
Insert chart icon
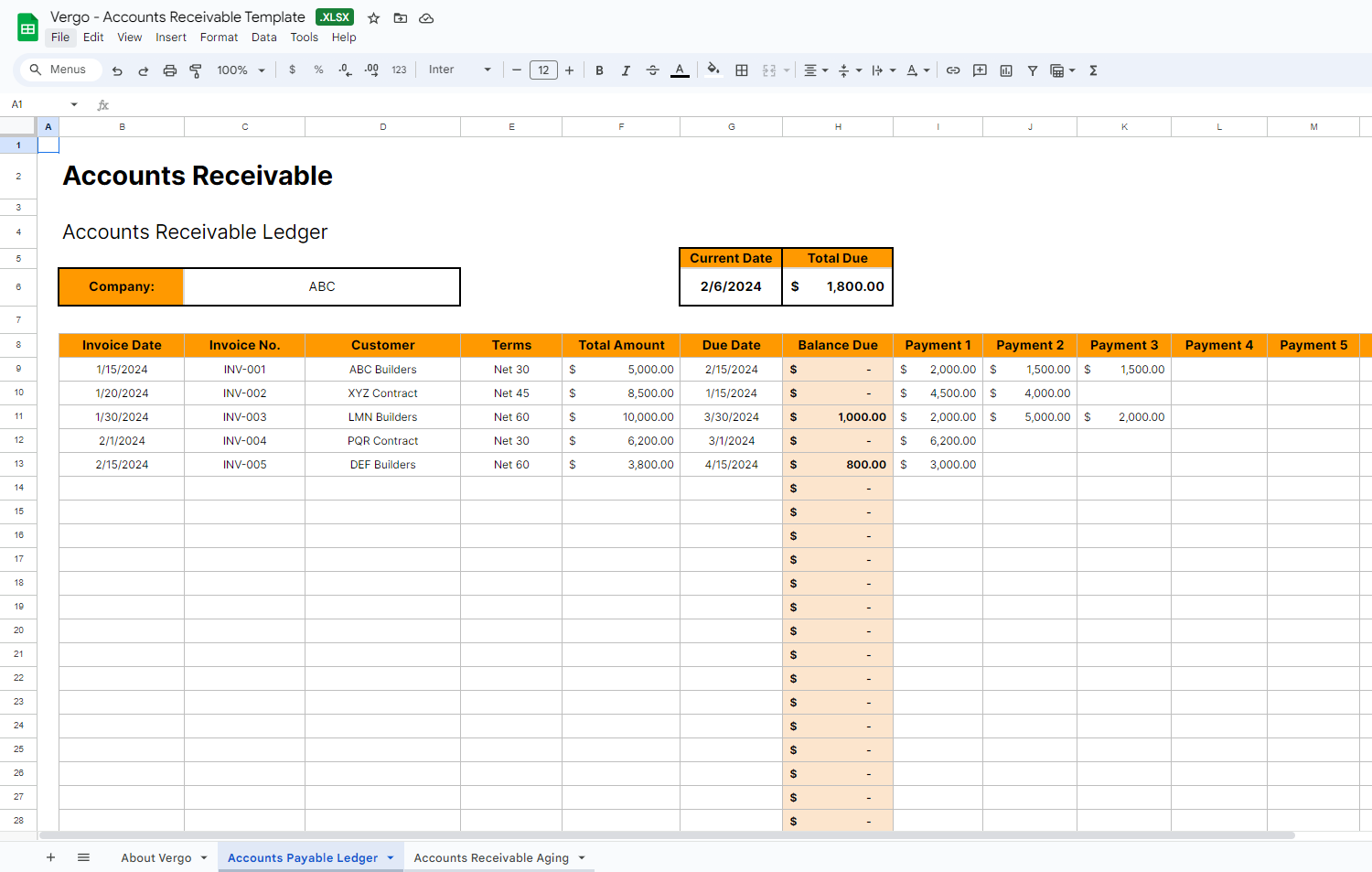[1006, 70]
